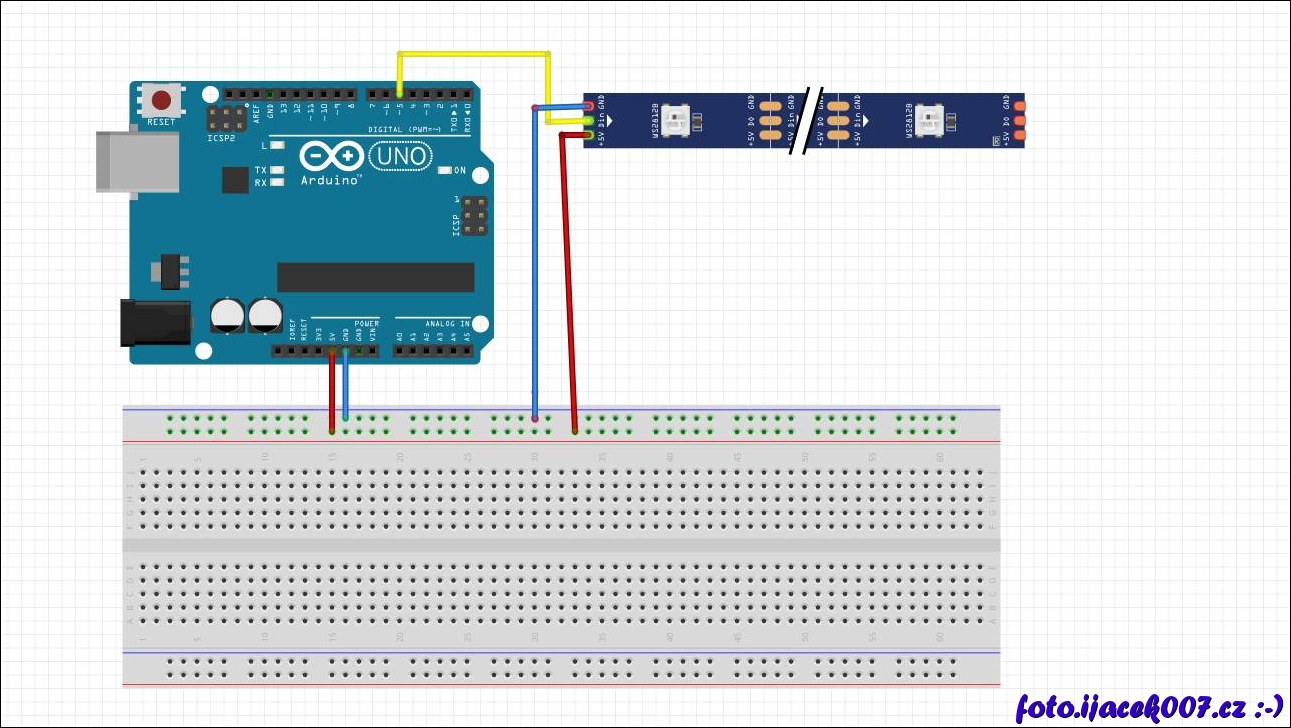Viewport: 1291px width, 728px height.
Task: Select the yellow data wire above Arduino
Action: [474, 53]
